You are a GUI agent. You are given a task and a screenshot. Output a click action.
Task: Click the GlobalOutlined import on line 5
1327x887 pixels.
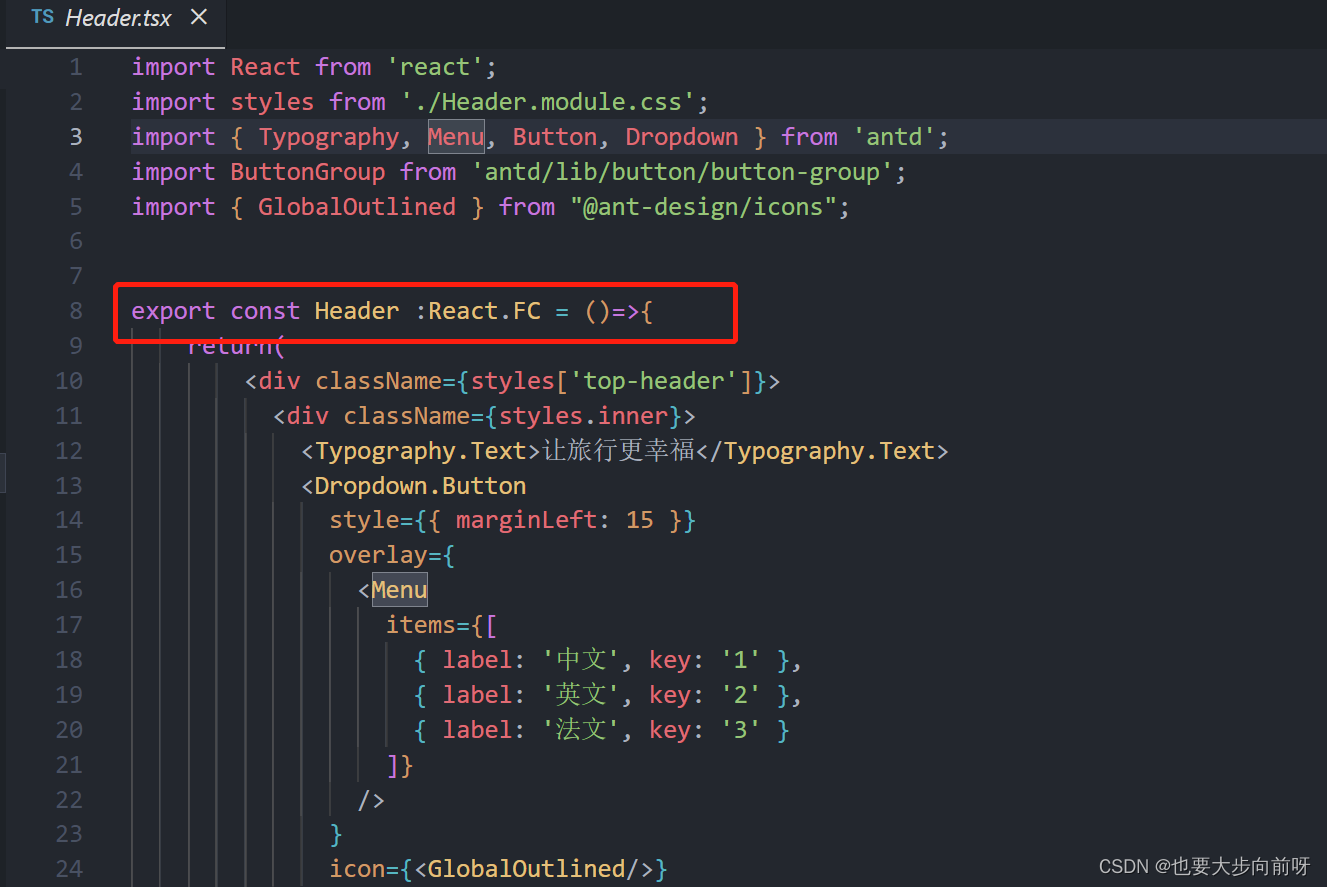tap(356, 206)
